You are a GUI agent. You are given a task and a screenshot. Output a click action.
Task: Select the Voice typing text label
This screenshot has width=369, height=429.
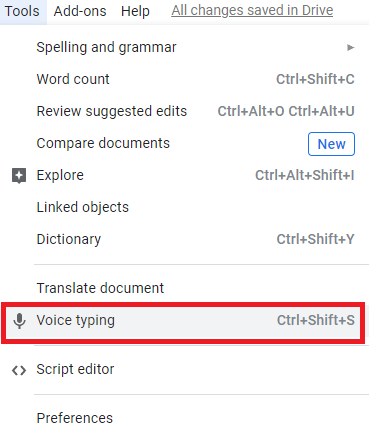76,321
